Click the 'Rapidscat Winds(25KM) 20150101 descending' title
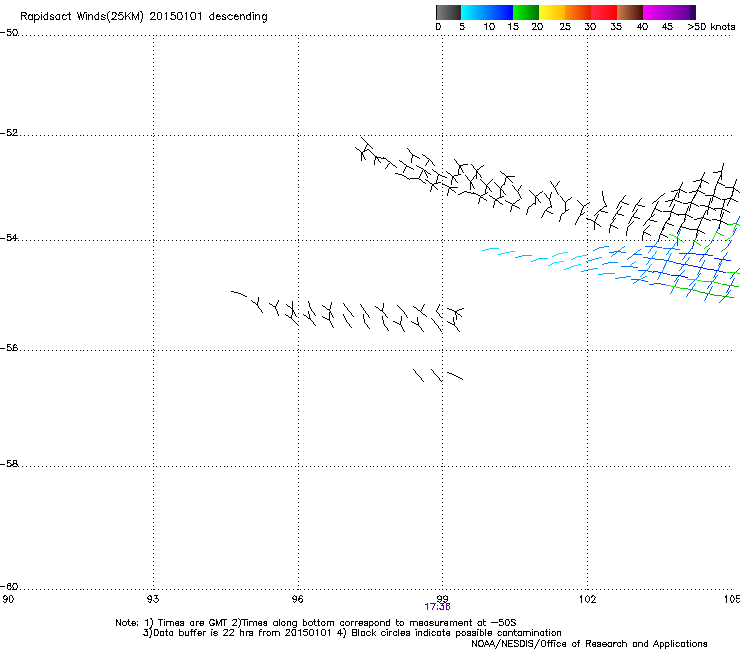 click(143, 16)
